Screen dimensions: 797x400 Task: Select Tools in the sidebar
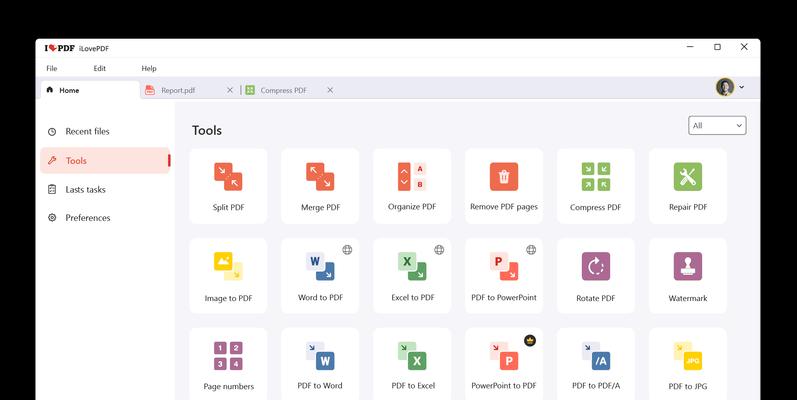(x=105, y=161)
